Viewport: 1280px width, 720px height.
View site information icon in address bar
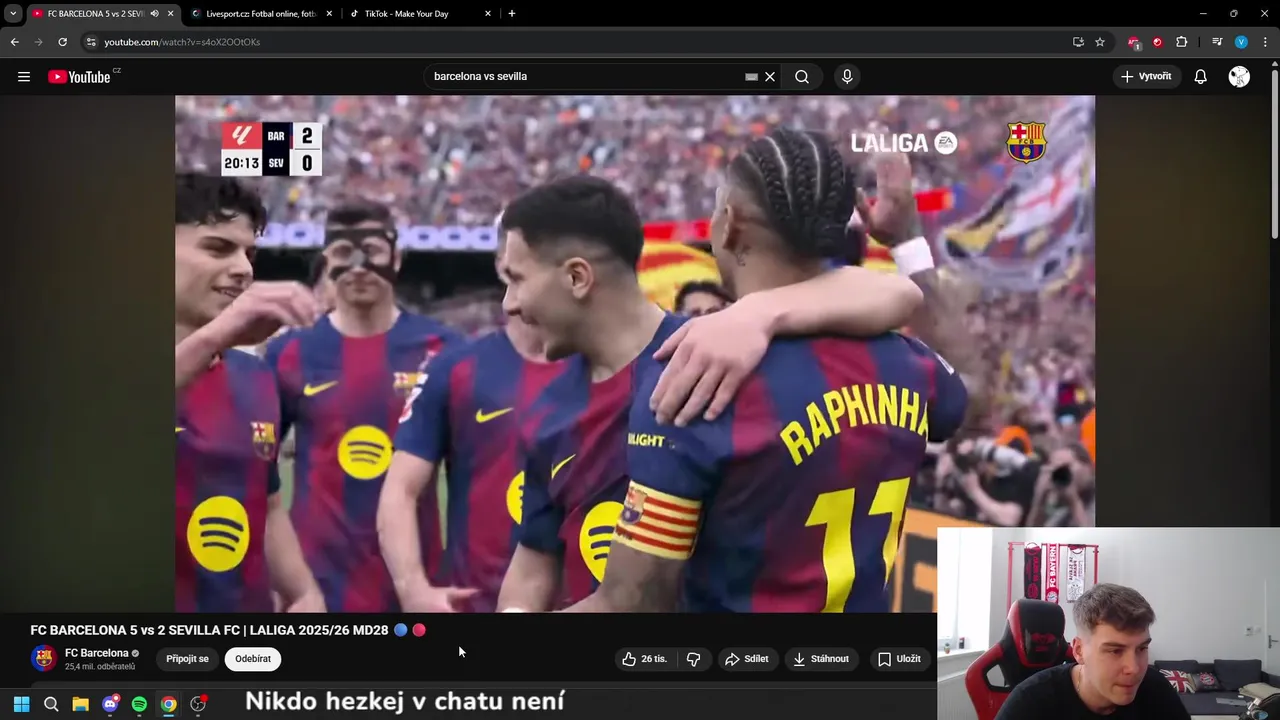click(91, 42)
